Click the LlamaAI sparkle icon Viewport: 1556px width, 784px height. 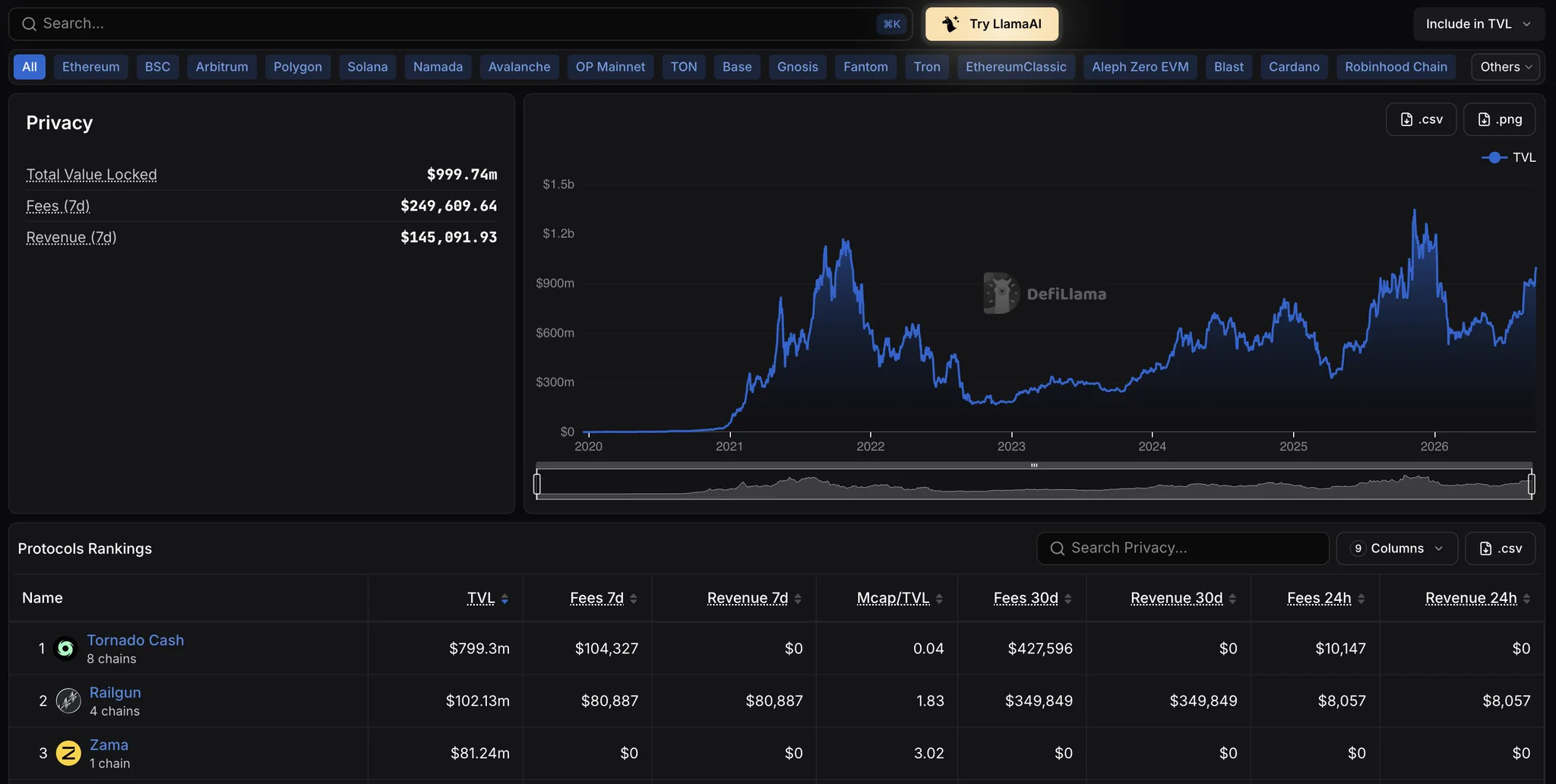(950, 24)
